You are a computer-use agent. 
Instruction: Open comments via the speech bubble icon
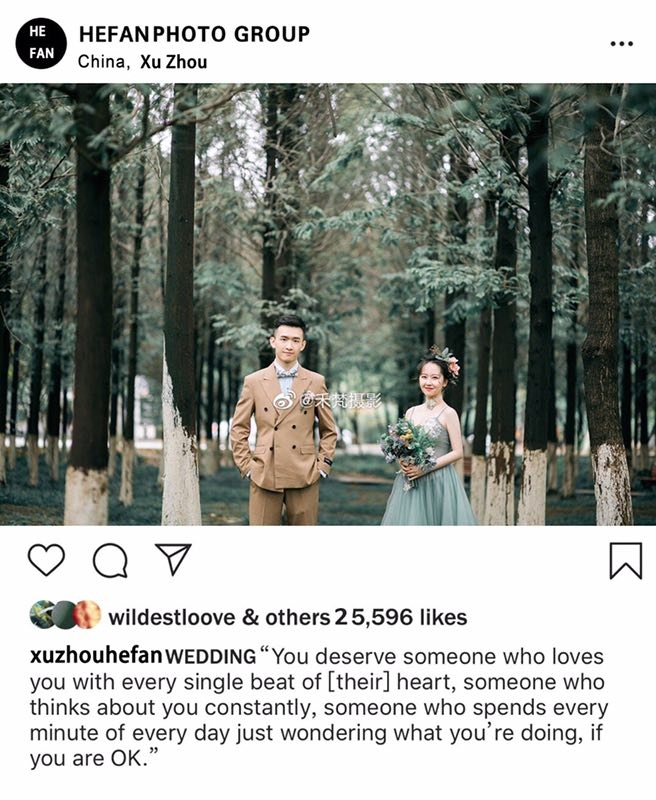point(110,560)
